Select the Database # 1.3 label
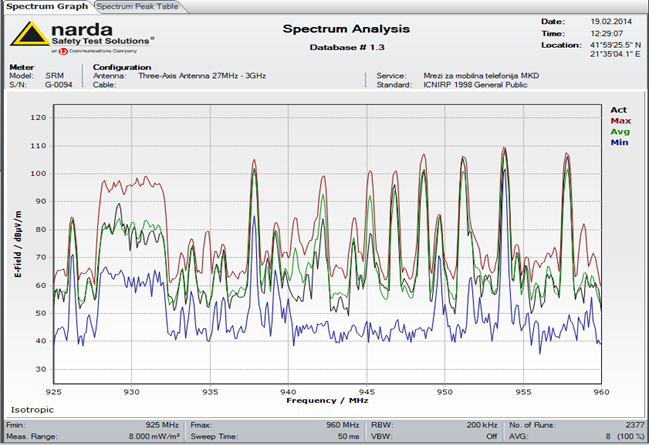This screenshot has height=445, width=649. pyautogui.click(x=346, y=46)
